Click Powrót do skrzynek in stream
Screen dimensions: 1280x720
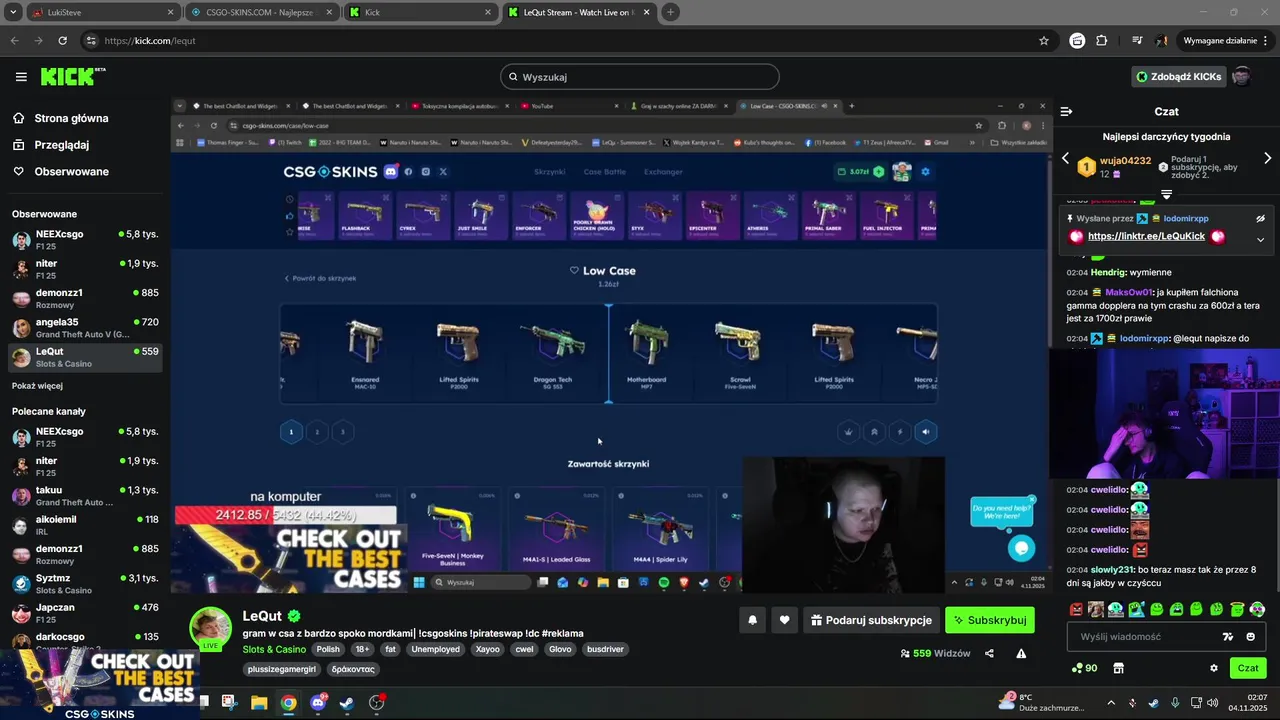[320, 278]
